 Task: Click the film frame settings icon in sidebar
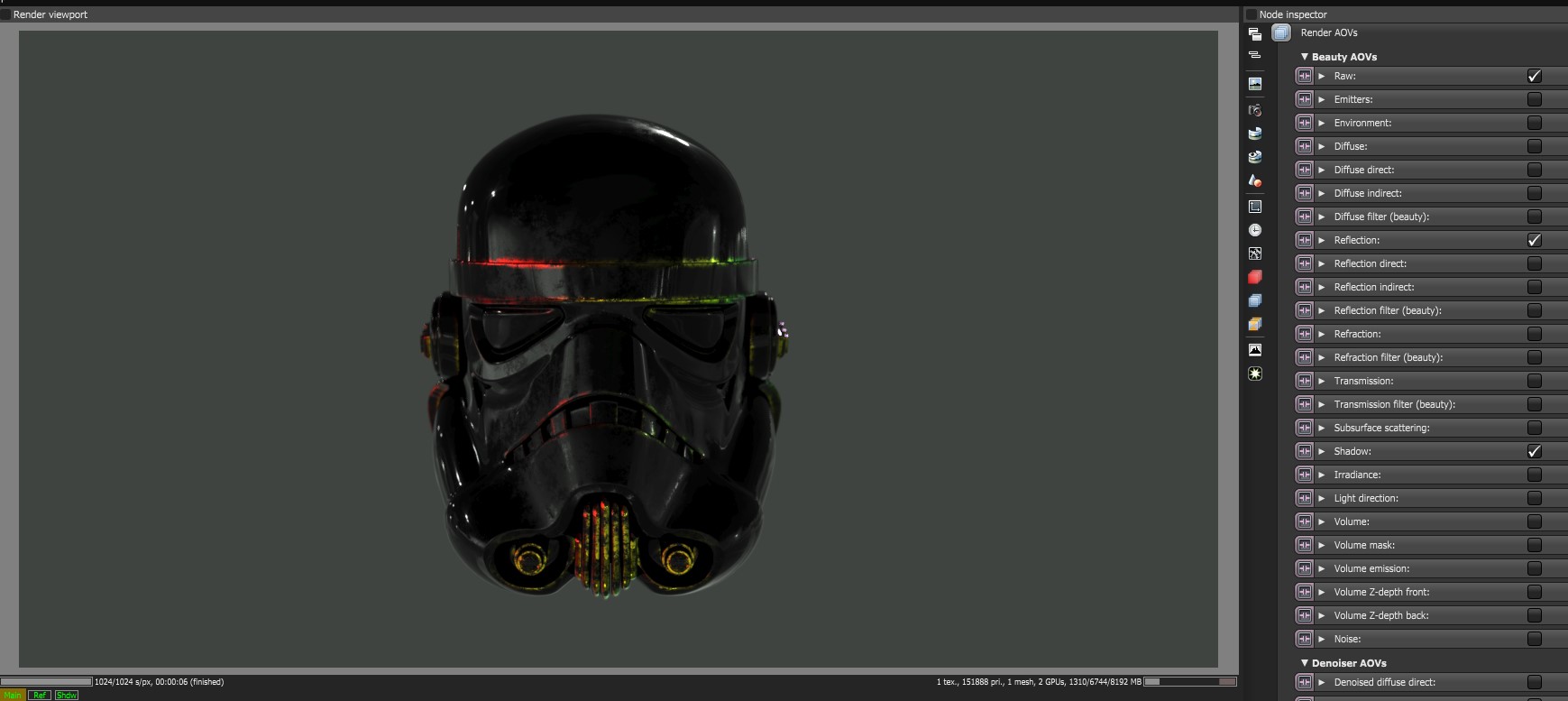point(1254,207)
